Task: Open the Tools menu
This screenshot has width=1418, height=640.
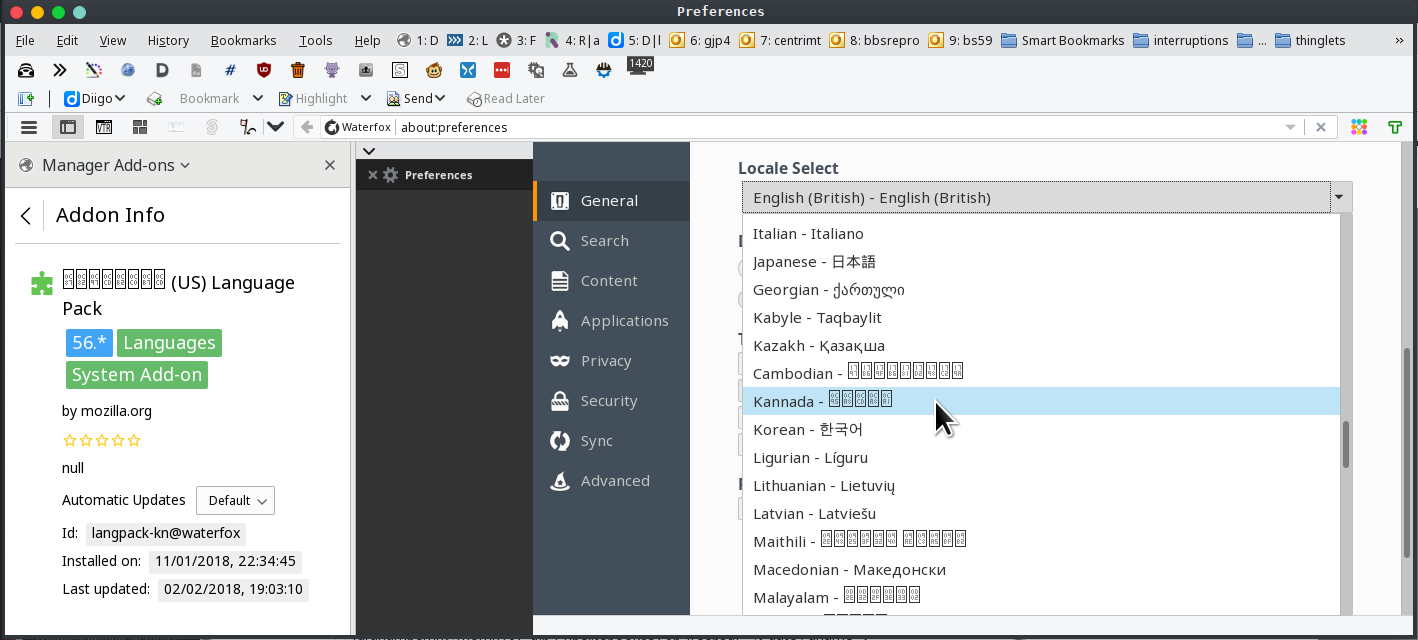Action: pyautogui.click(x=315, y=40)
